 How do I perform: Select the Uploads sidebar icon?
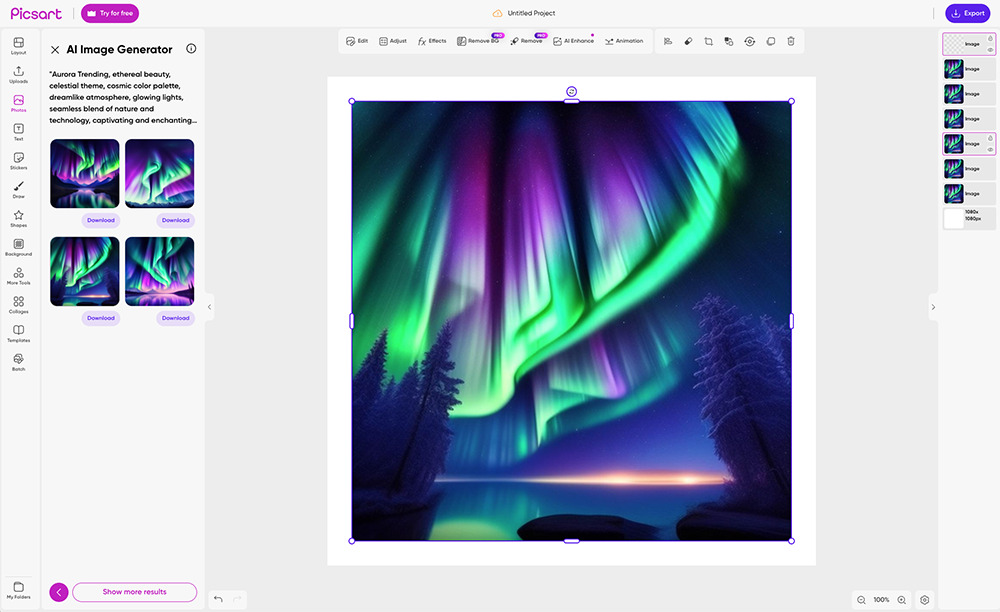(x=18, y=75)
